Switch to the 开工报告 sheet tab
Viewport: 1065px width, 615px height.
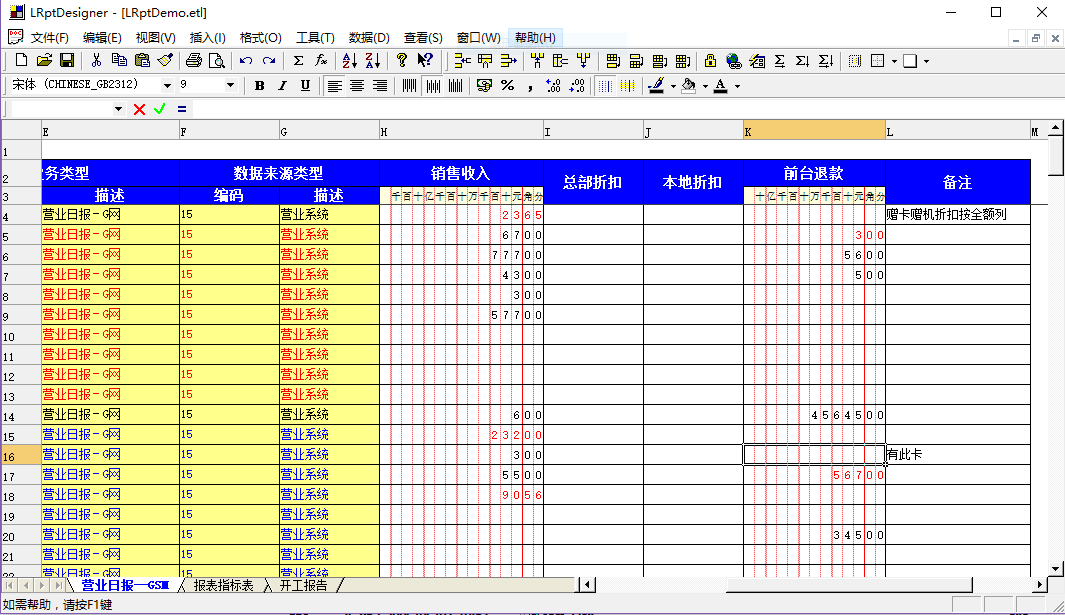tap(303, 585)
